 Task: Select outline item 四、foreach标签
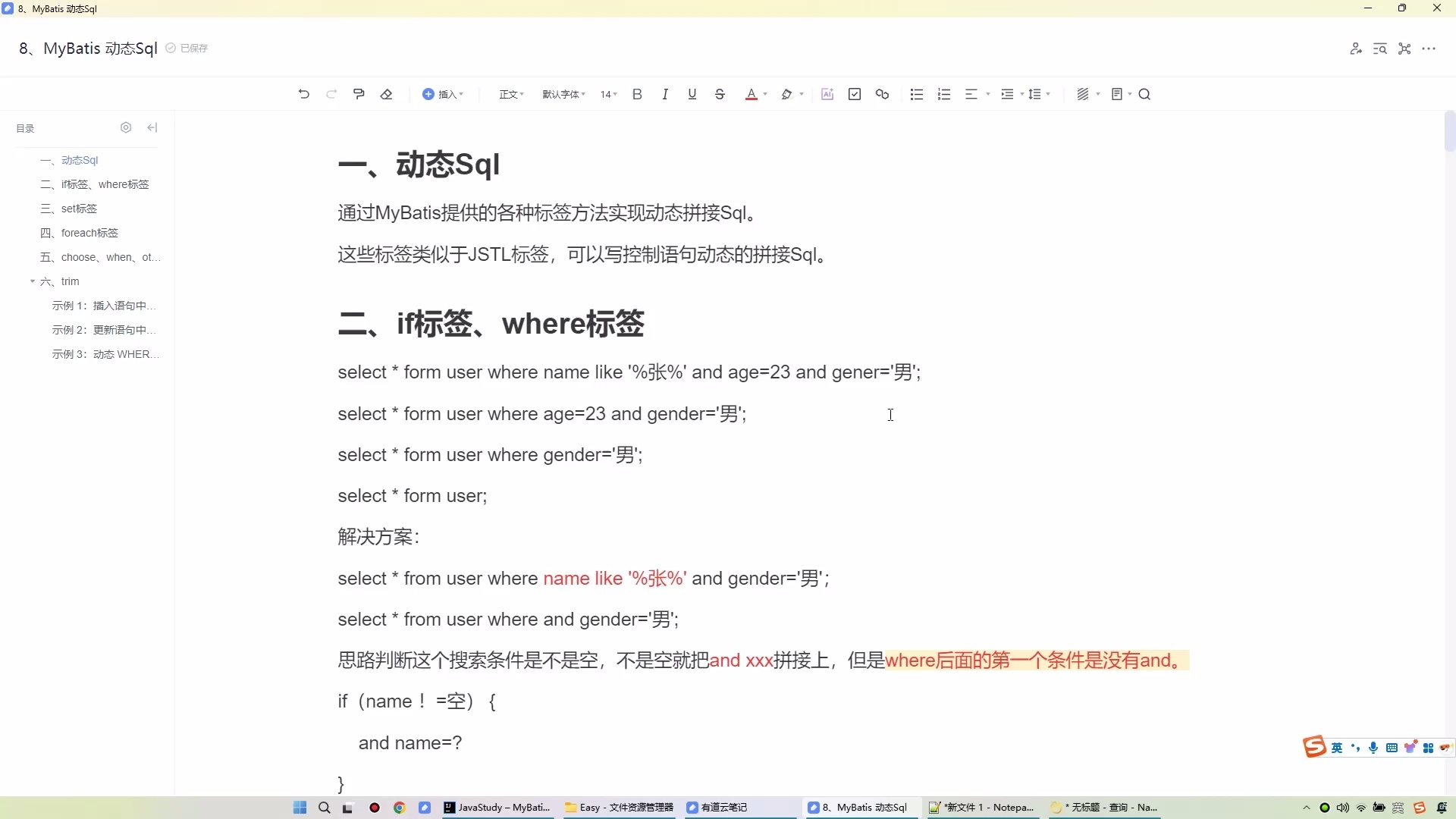[89, 233]
